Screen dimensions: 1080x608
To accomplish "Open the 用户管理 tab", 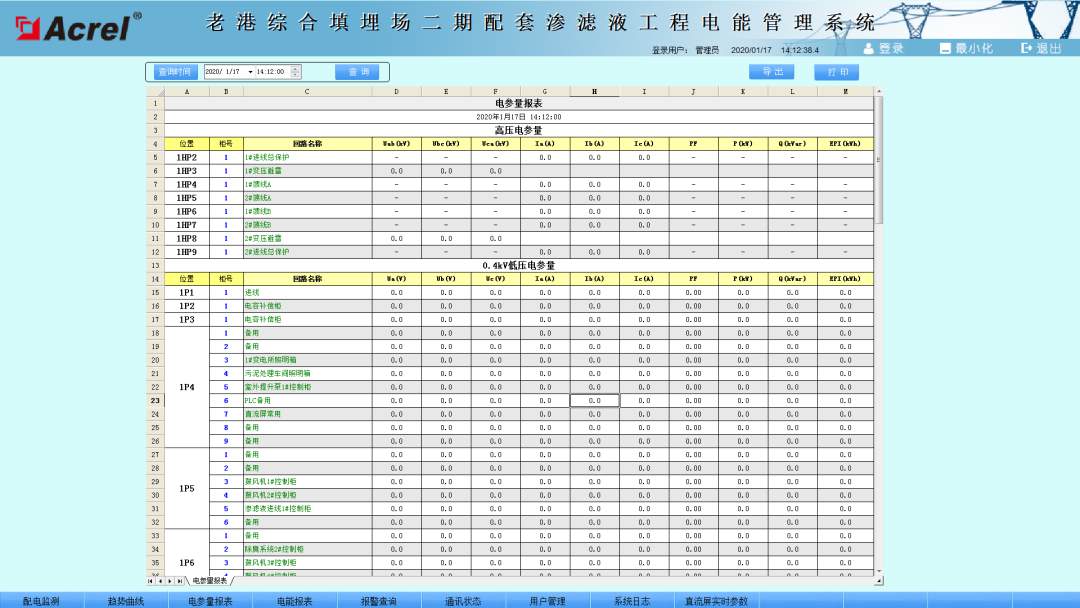I will pyautogui.click(x=548, y=601).
